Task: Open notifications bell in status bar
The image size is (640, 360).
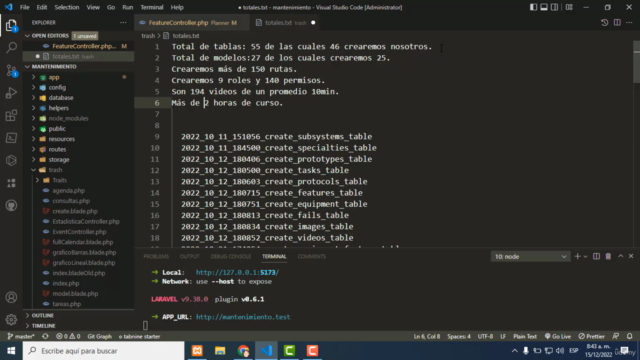Action: (629, 336)
